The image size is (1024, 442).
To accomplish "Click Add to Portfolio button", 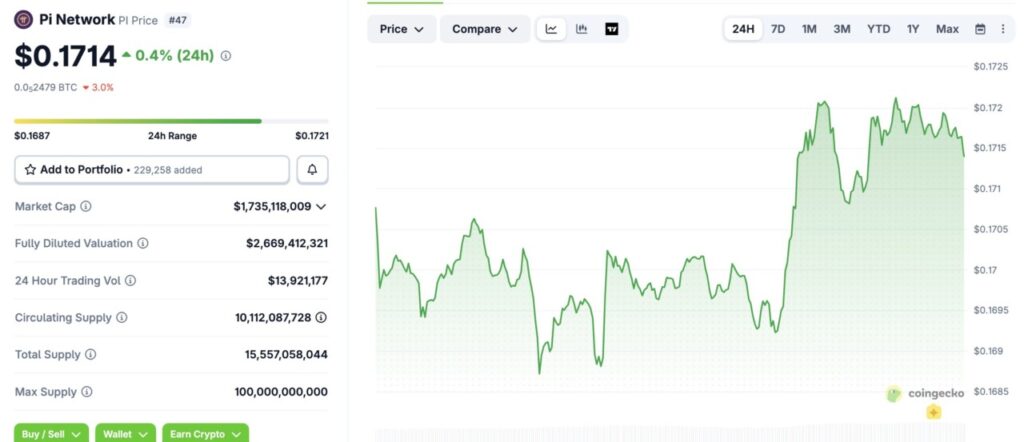I will [152, 170].
